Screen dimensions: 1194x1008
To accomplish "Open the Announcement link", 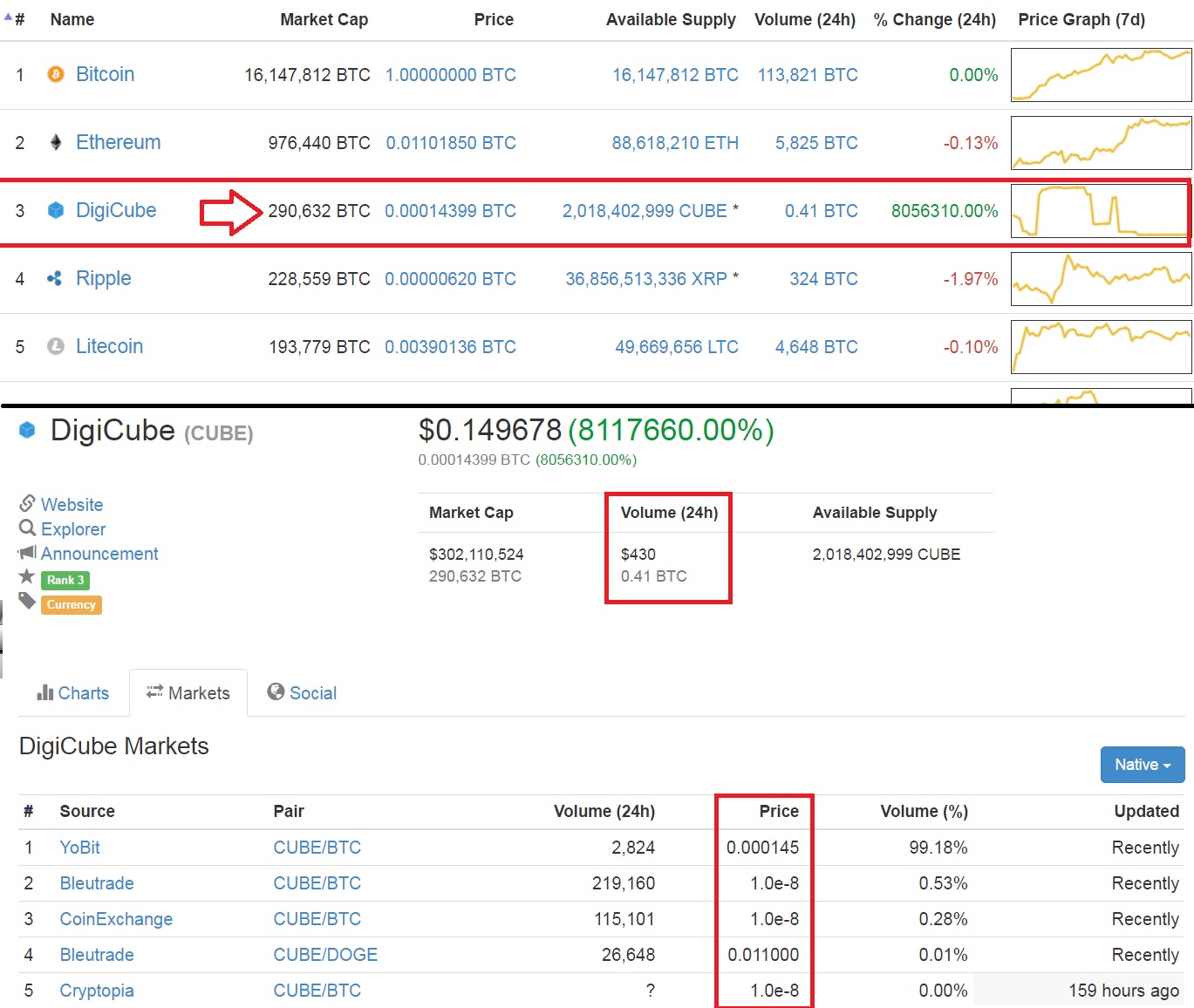I will coord(99,554).
